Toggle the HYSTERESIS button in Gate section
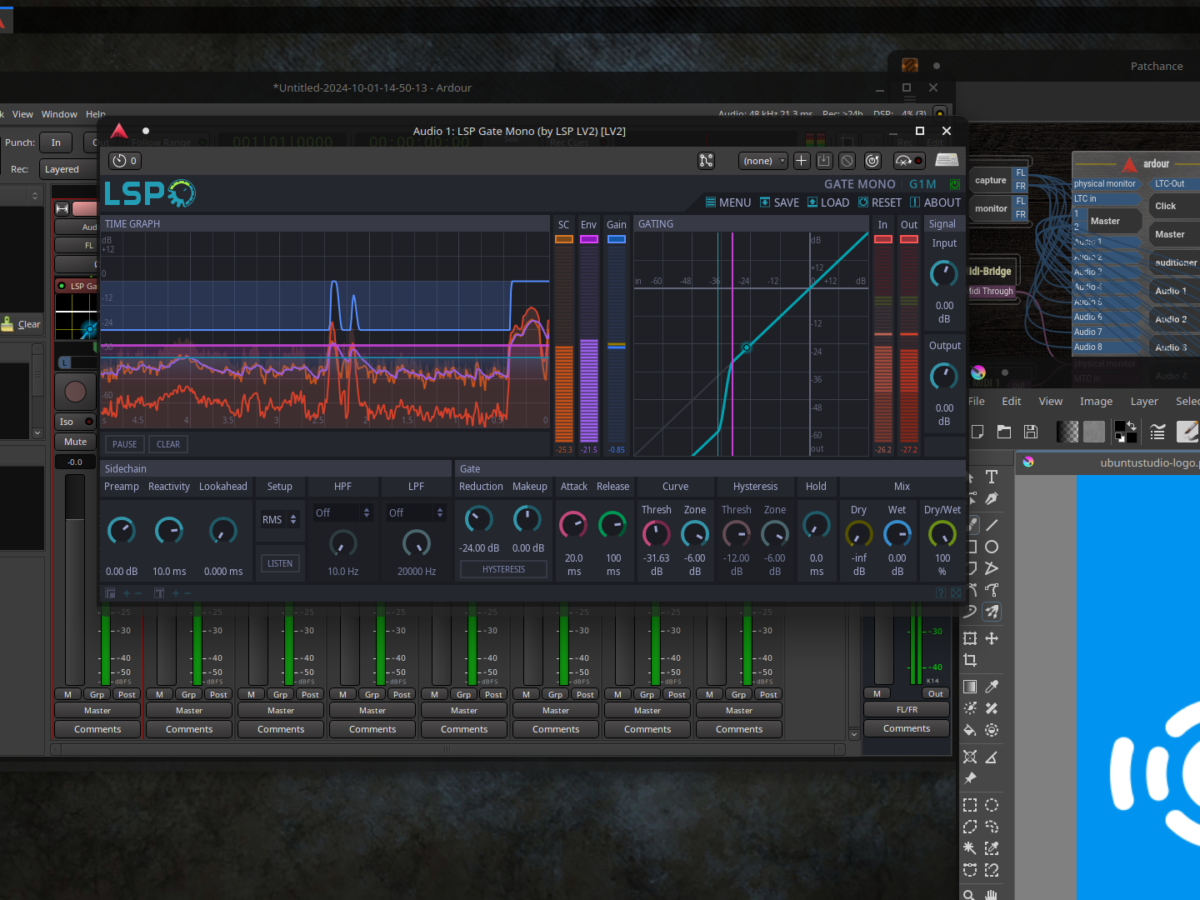The width and height of the screenshot is (1200, 900). (x=503, y=569)
